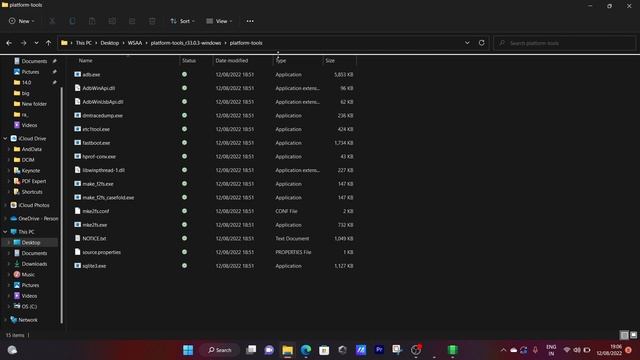Expand the address bar history dropdown

click(x=467, y=43)
